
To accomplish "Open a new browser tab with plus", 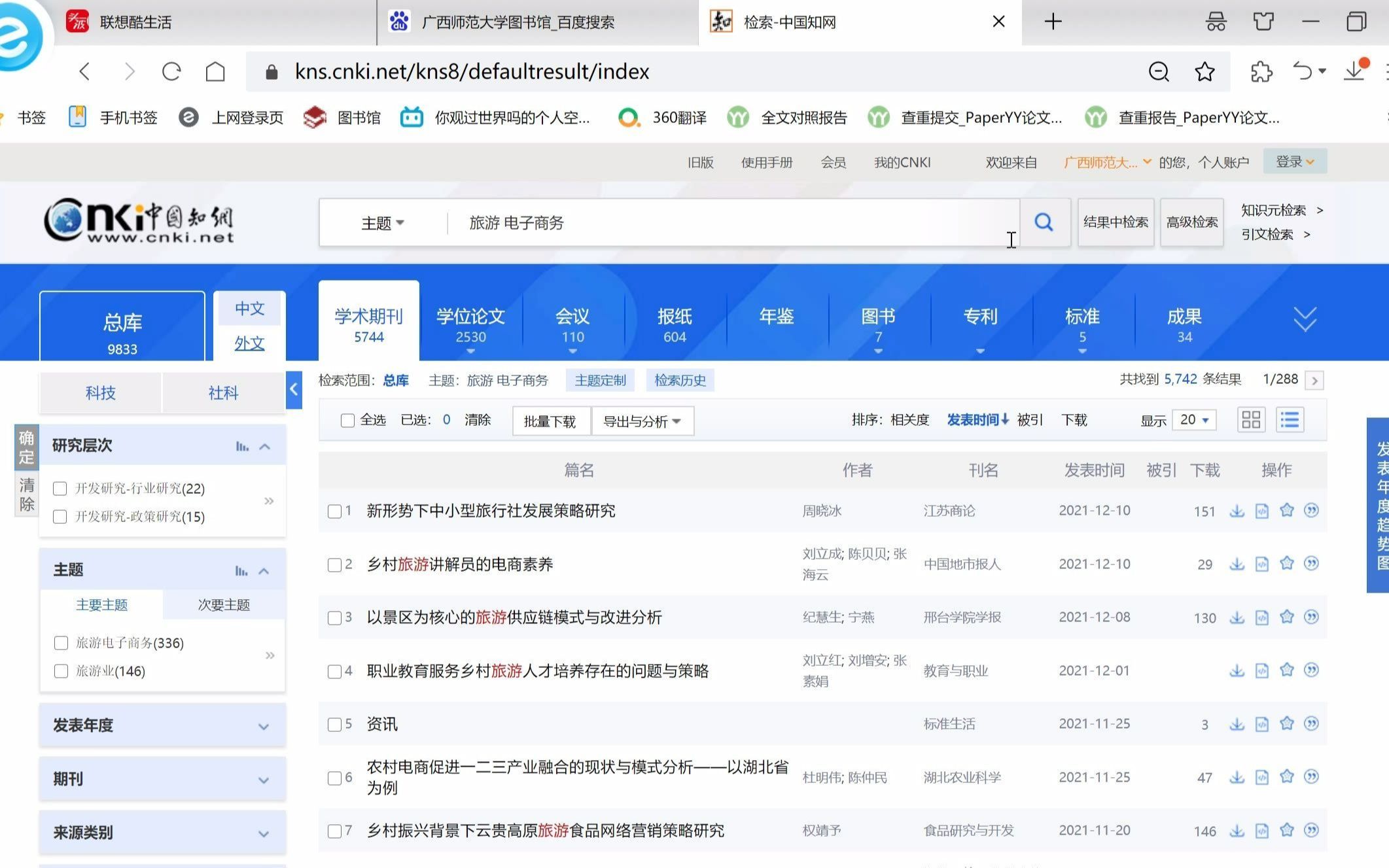I will pos(1053,22).
